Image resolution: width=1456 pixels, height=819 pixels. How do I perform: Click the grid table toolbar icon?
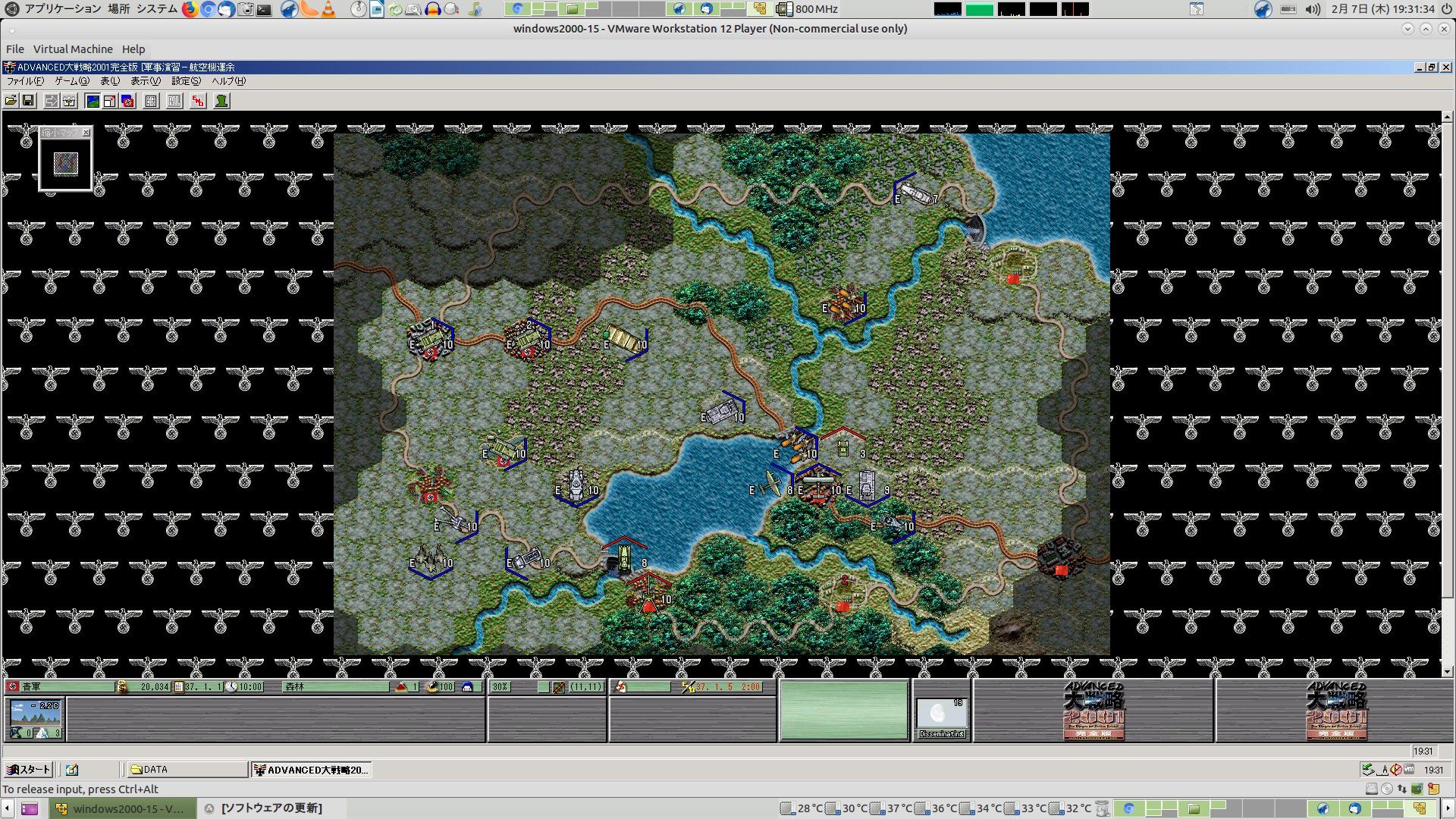pyautogui.click(x=151, y=101)
